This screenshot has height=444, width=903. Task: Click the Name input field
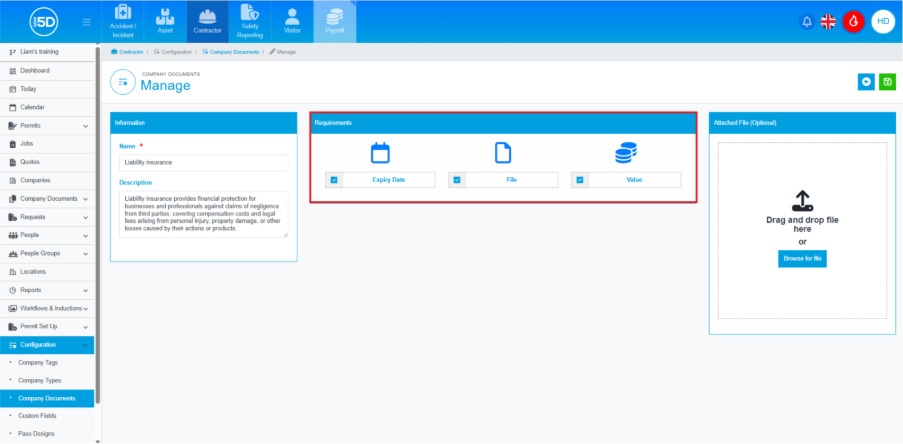203,162
